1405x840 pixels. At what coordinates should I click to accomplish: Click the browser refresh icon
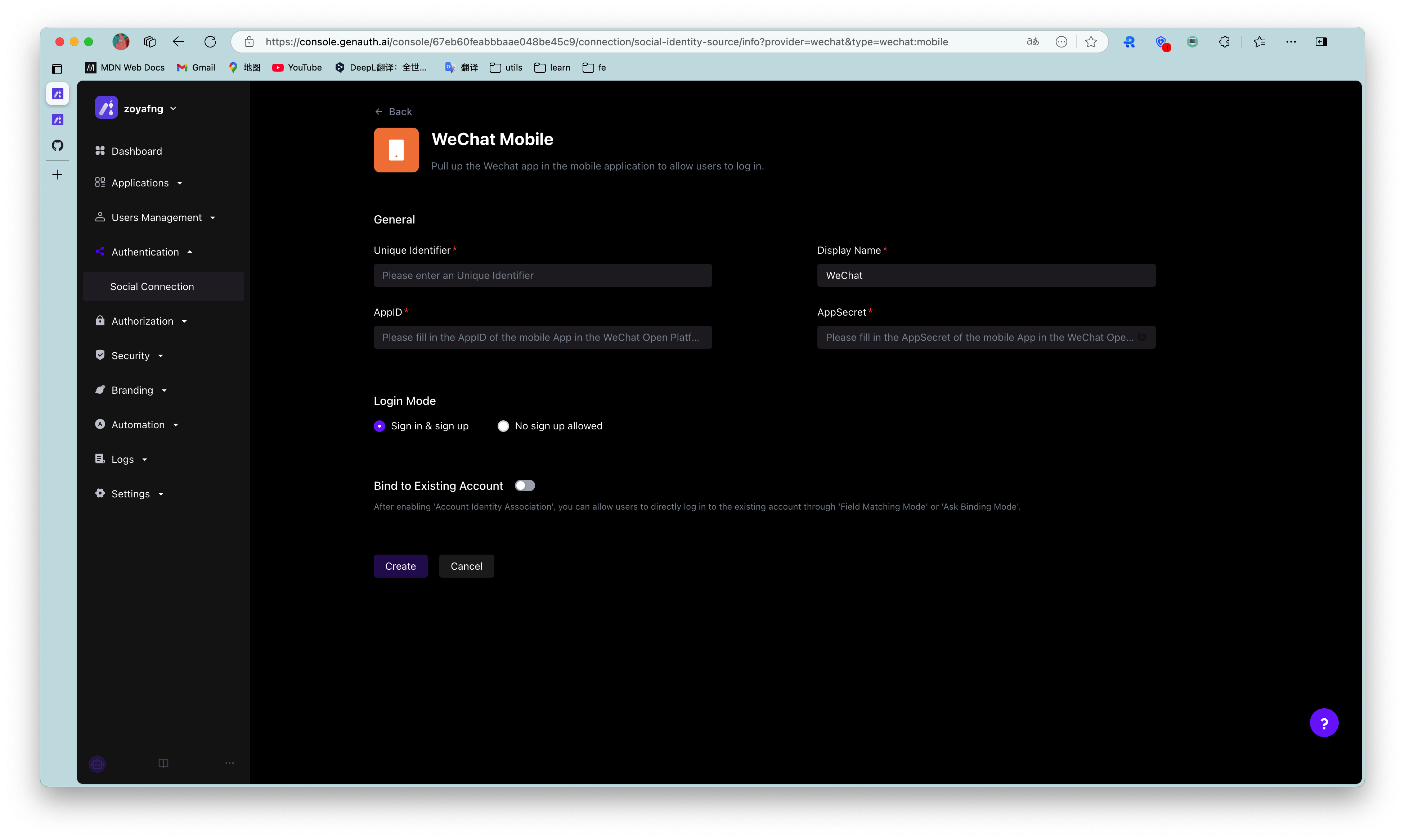(x=210, y=42)
